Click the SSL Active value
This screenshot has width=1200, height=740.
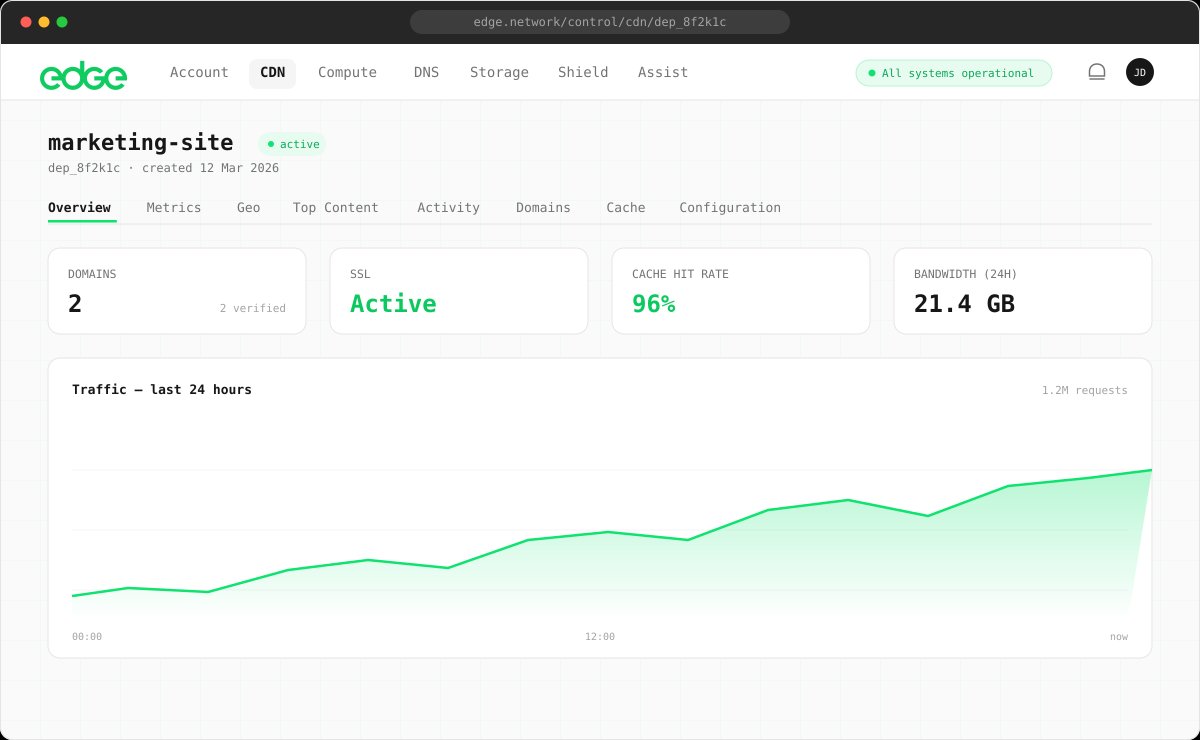click(393, 304)
